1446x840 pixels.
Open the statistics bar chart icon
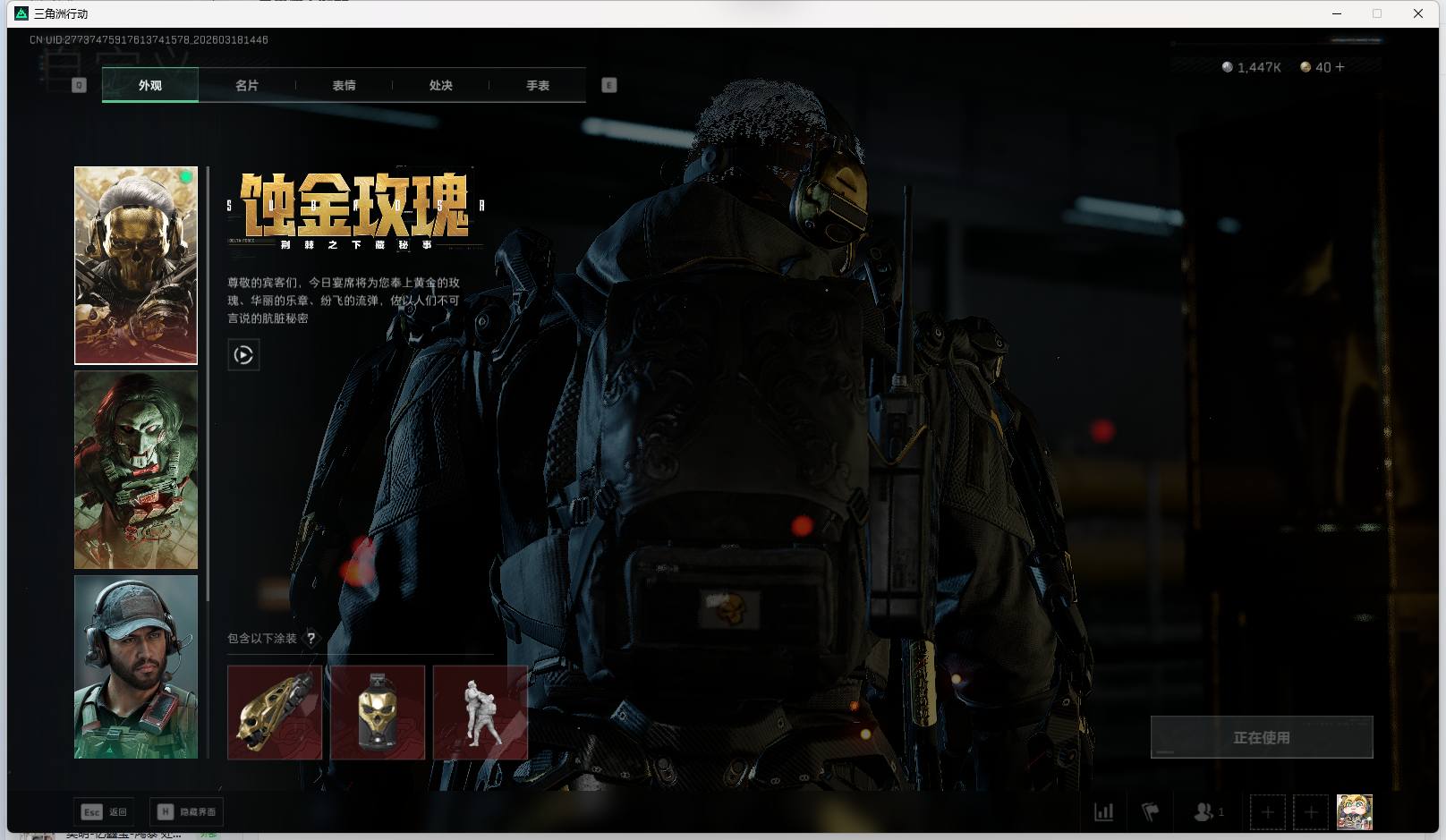point(1104,812)
